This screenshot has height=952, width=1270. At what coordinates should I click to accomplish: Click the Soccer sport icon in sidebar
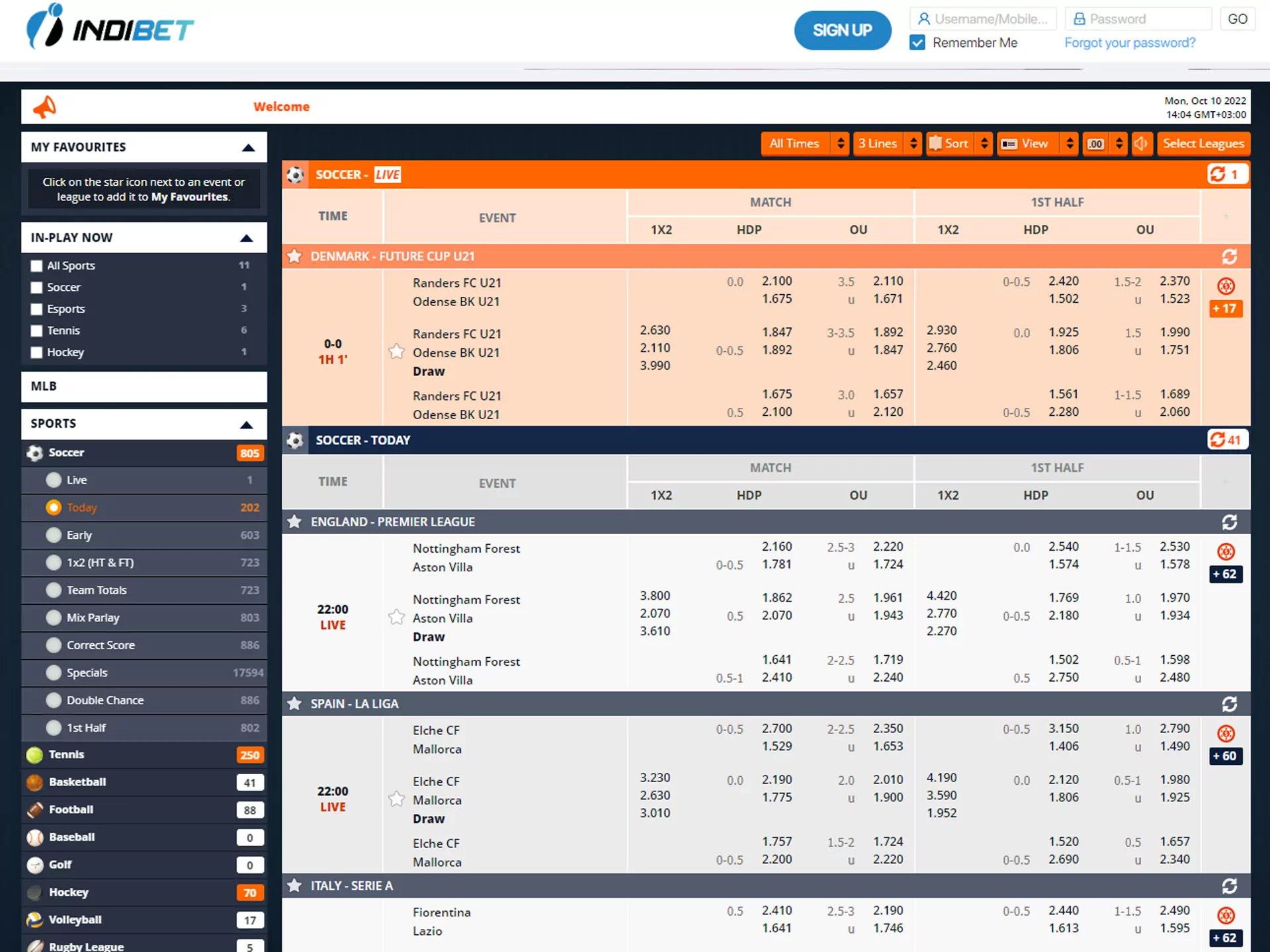[x=36, y=452]
